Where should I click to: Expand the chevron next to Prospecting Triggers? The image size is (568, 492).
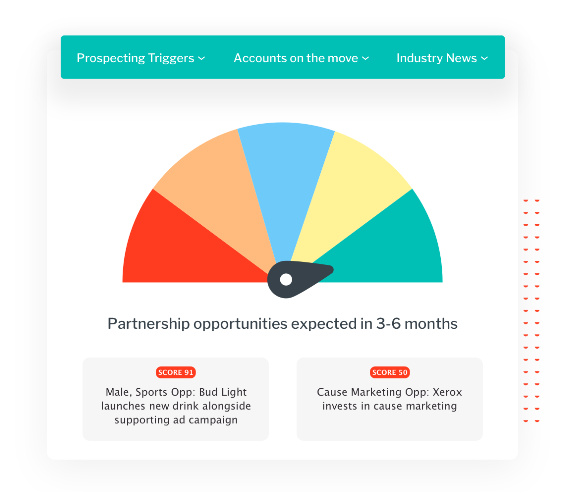(x=202, y=58)
